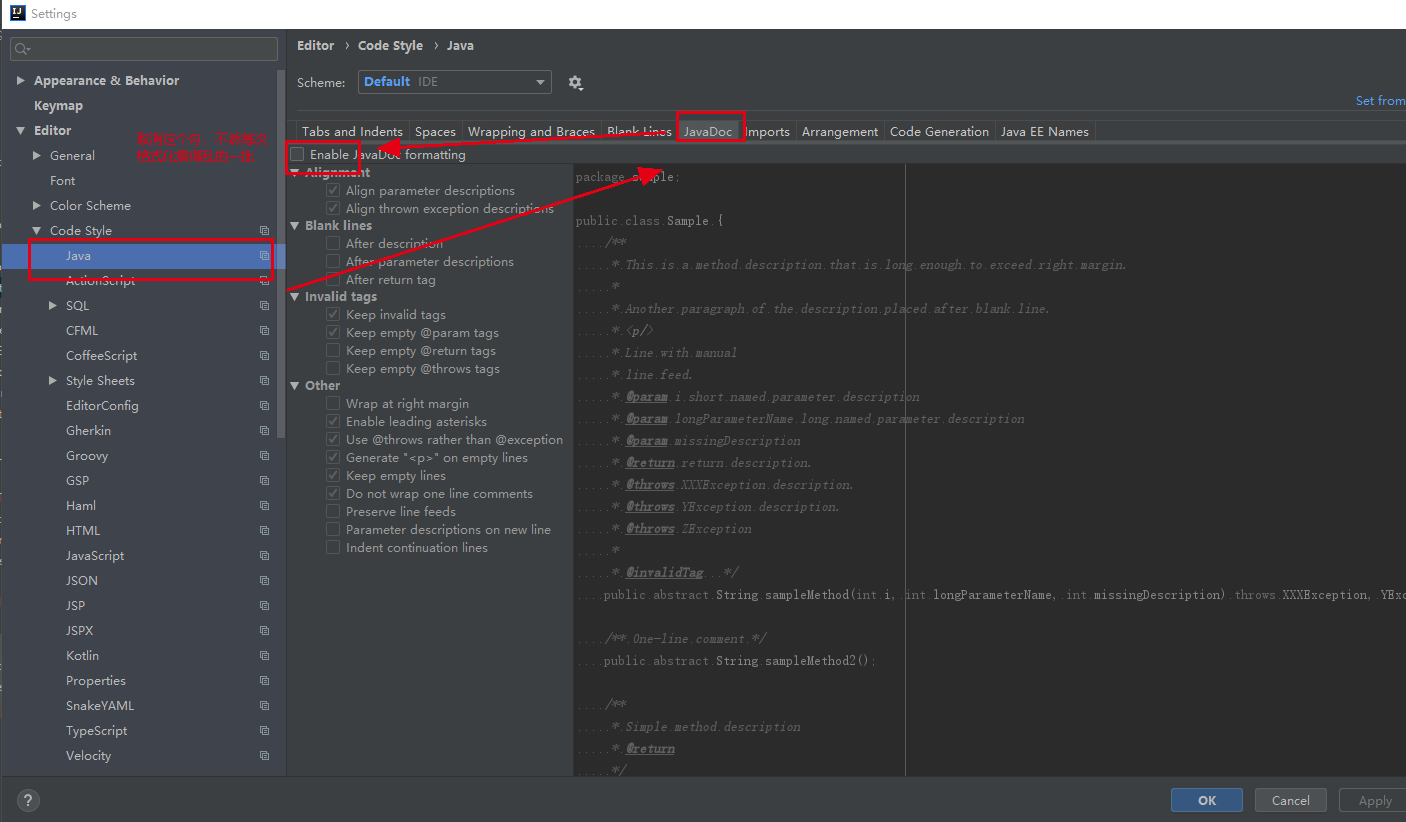Viewport: 1406px width, 822px height.
Task: Click the copy icon beside JSP
Action: tap(264, 606)
